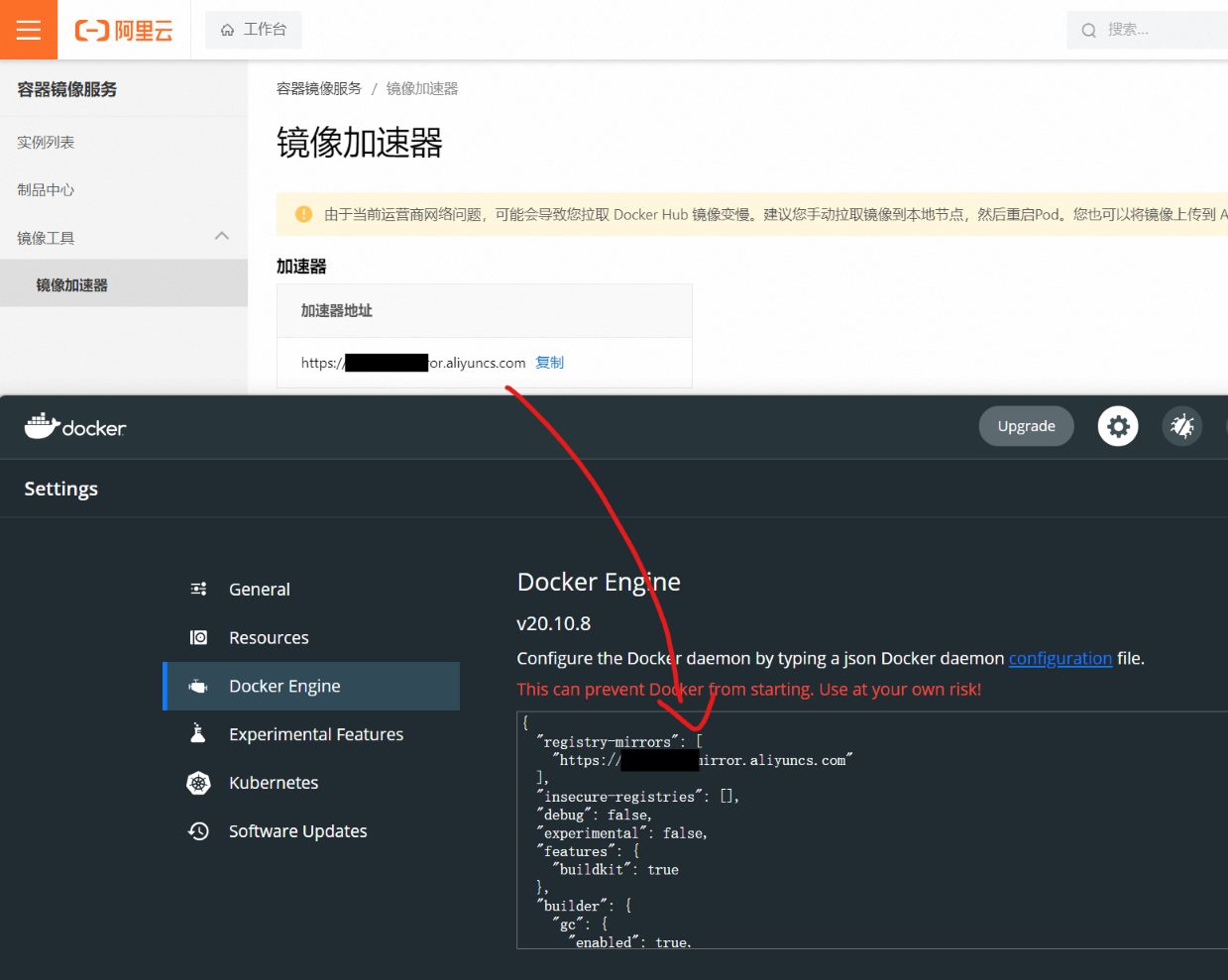Click the 工作台 workbench button

(x=254, y=30)
